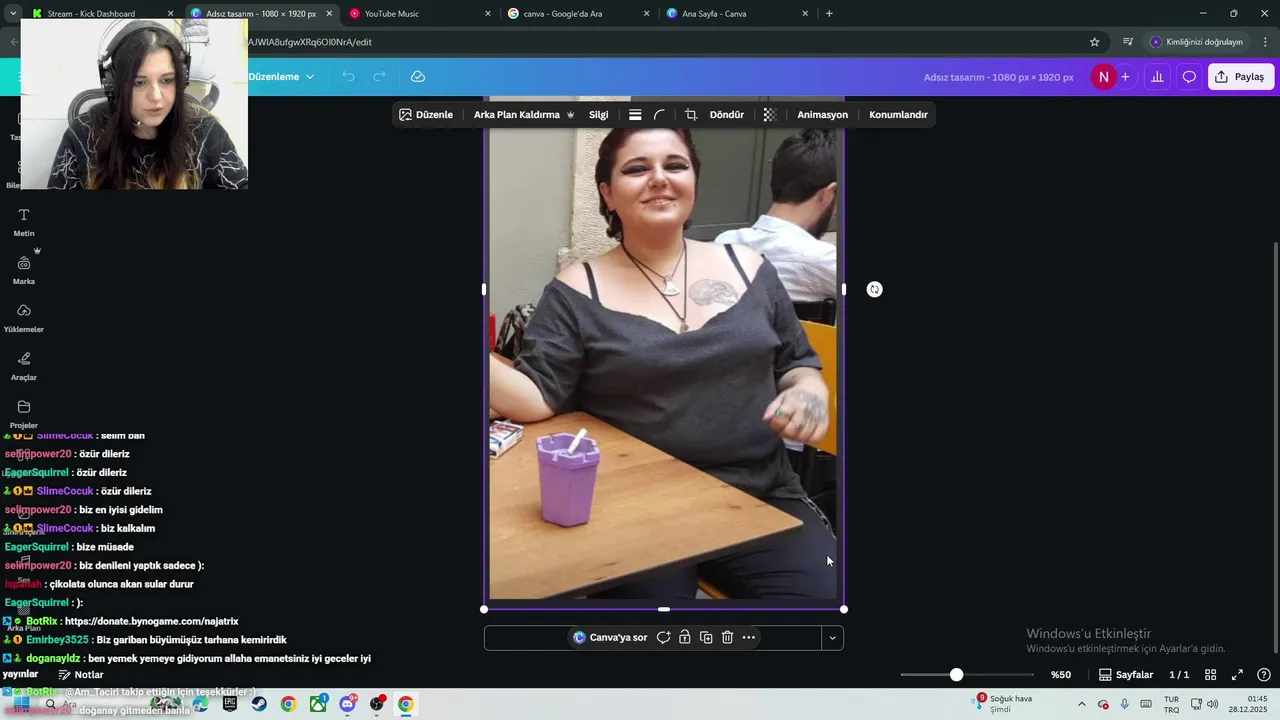Open Steam from the taskbar
The image size is (1280, 720).
[259, 704]
